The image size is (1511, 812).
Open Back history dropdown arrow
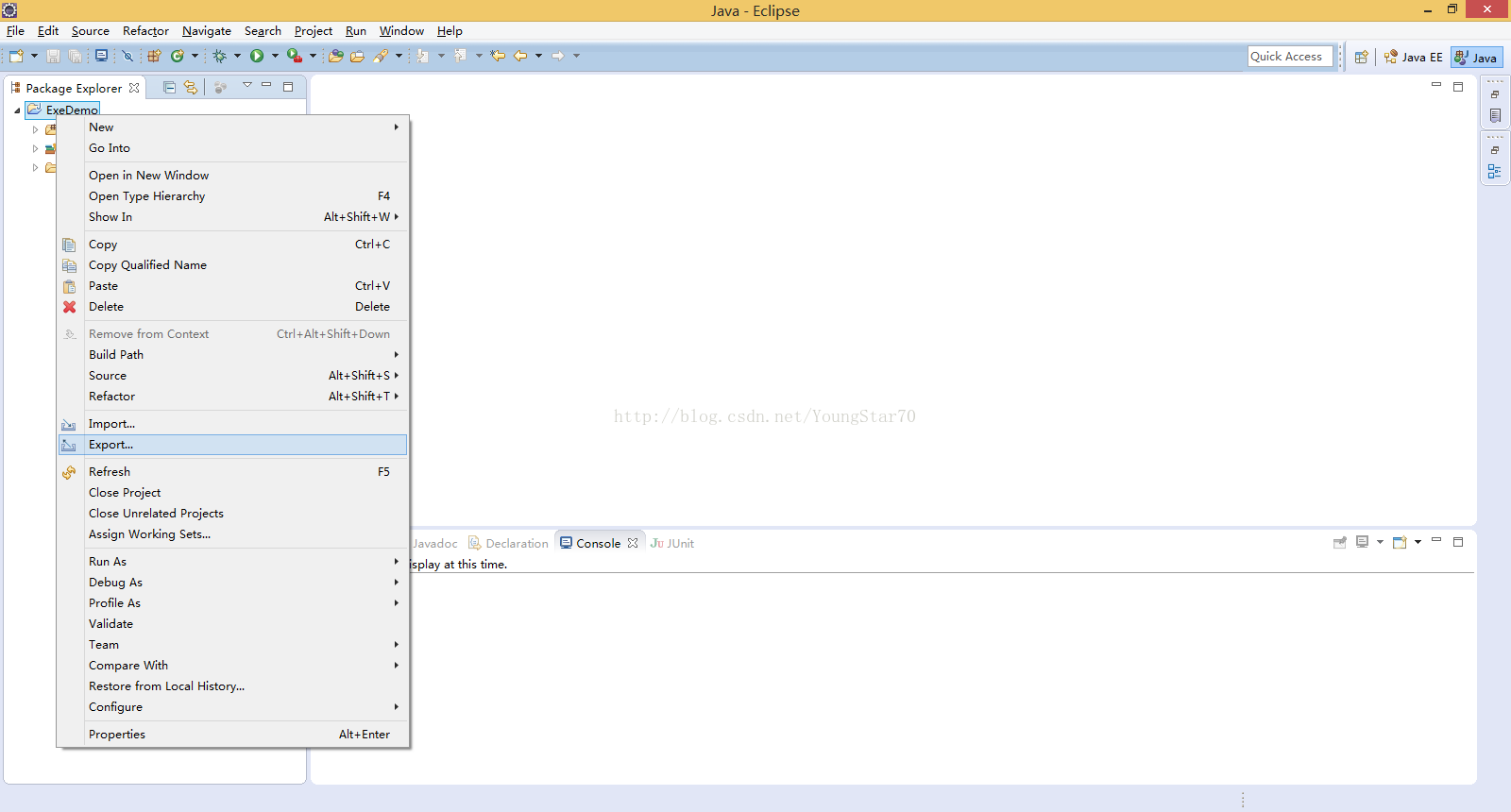click(538, 57)
